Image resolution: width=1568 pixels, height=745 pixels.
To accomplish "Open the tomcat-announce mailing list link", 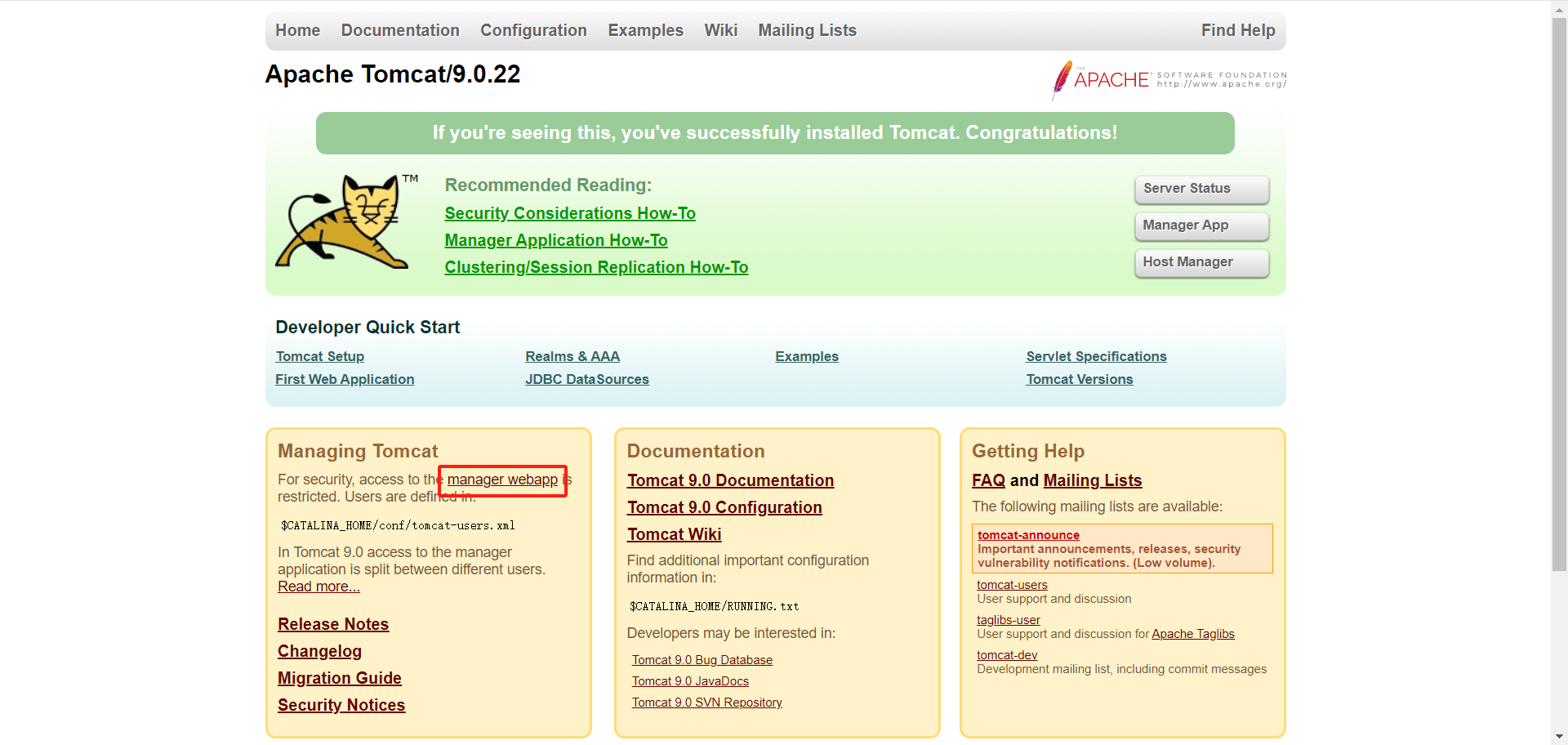I will (1028, 535).
